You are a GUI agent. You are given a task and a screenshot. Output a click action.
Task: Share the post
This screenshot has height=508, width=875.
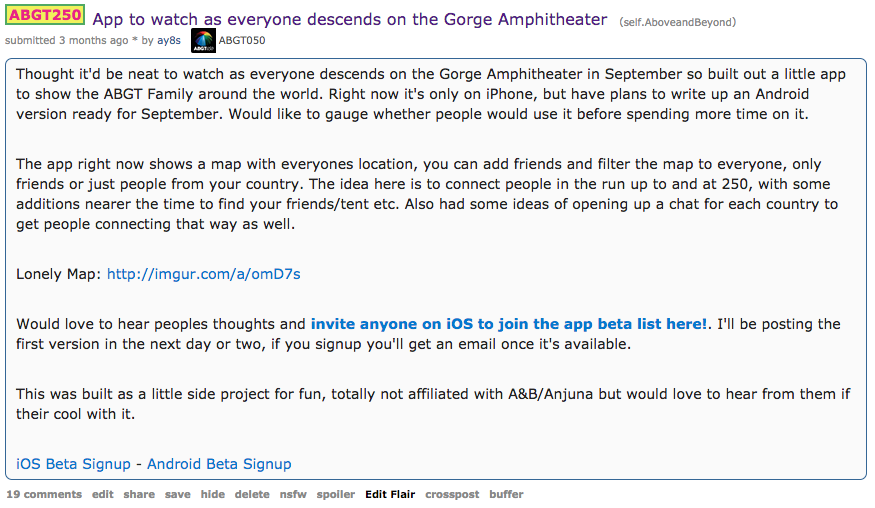pyautogui.click(x=139, y=495)
